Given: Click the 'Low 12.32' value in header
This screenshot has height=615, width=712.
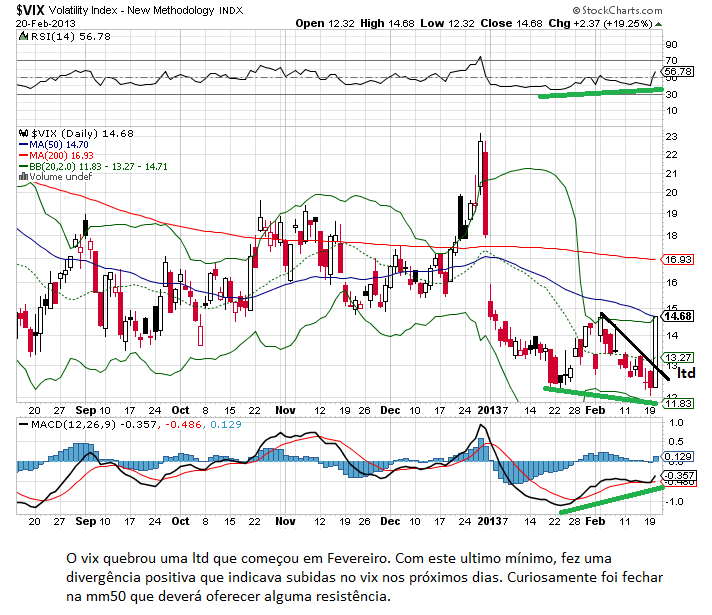Looking at the screenshot, I should [447, 23].
